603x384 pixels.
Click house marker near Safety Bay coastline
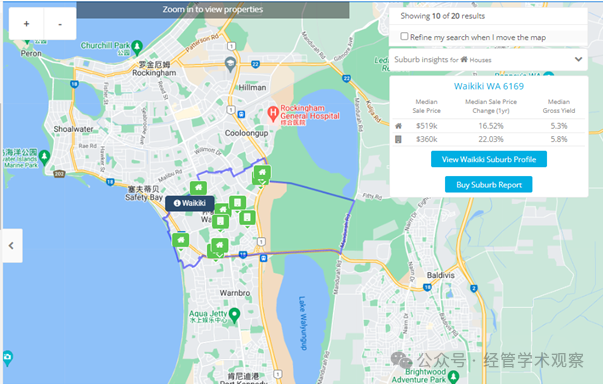click(180, 241)
